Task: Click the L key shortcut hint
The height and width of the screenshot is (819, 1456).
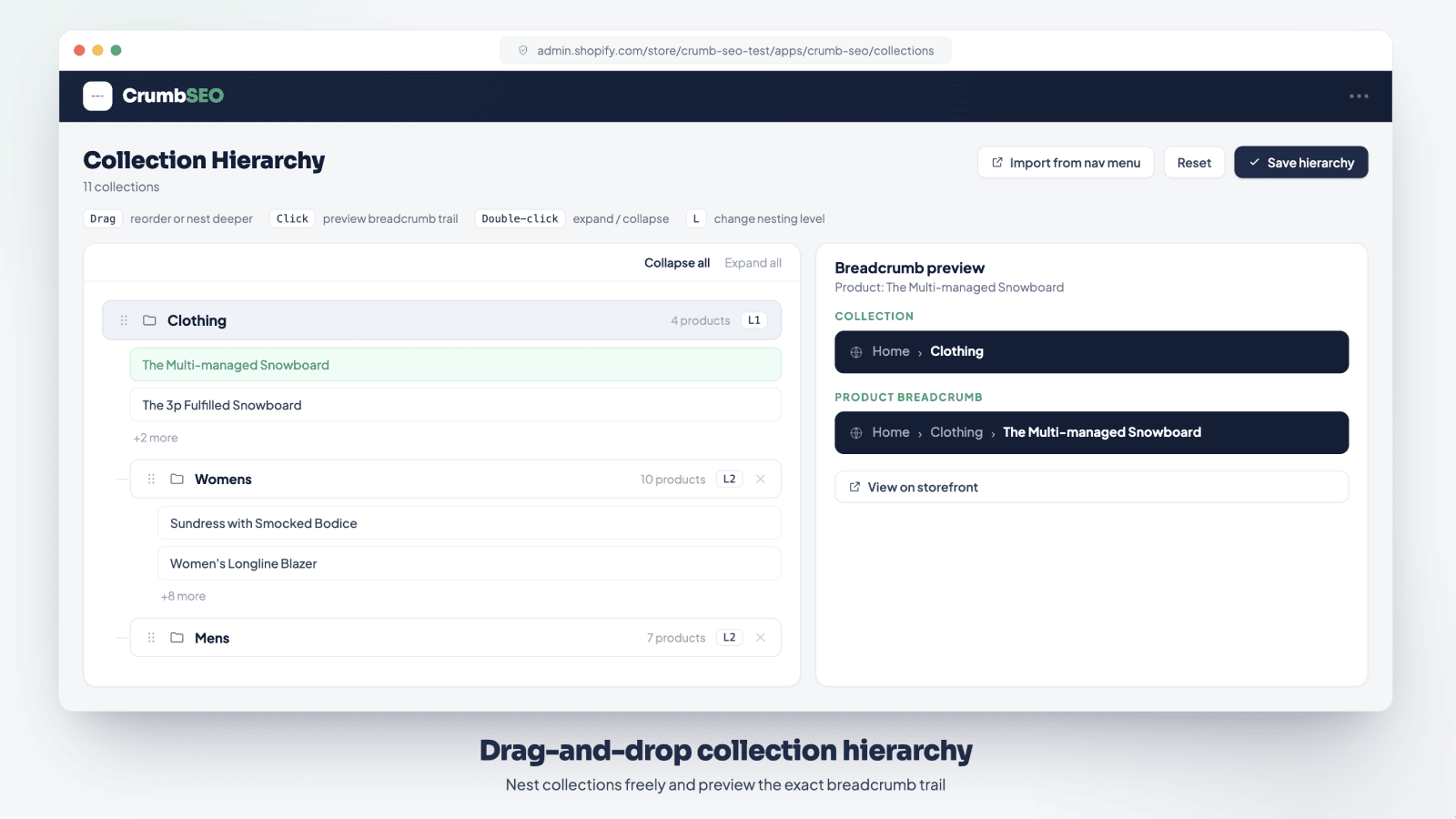Action: coord(696,218)
